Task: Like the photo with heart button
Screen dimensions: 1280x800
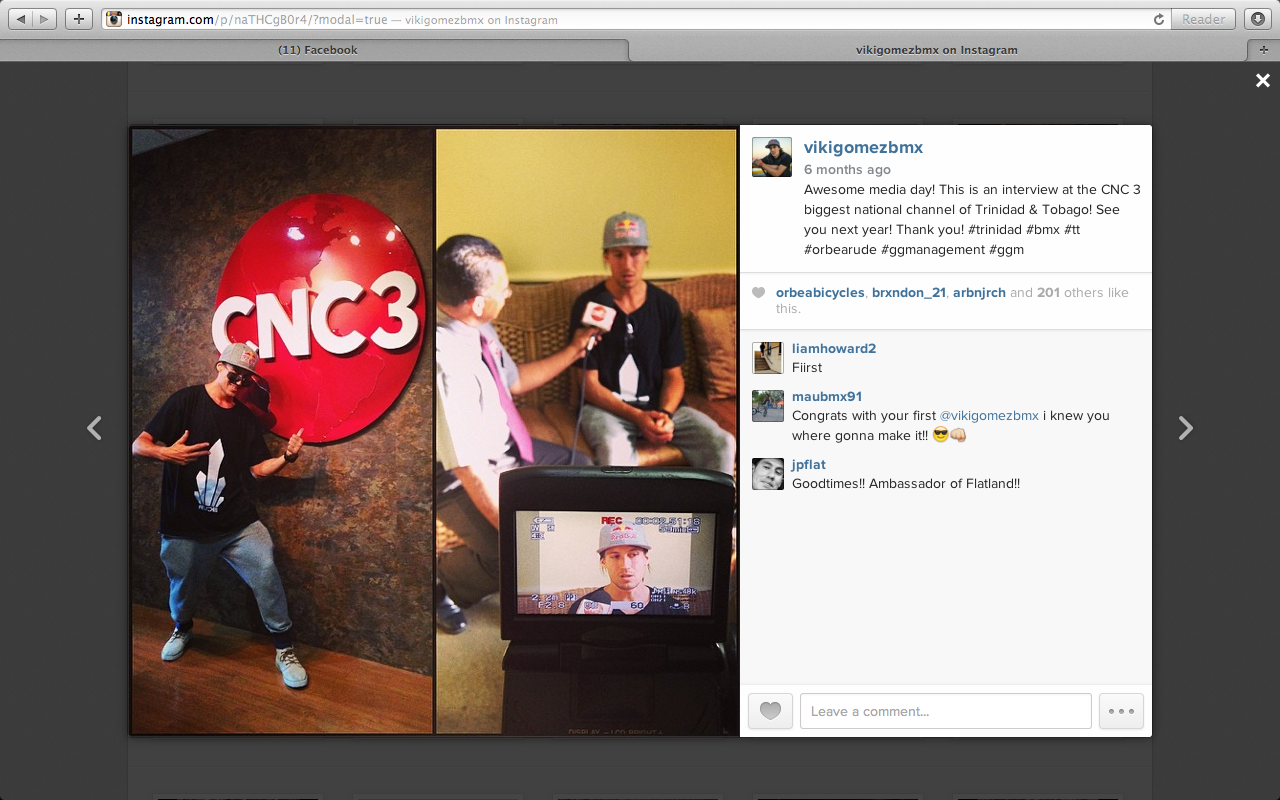Action: click(x=770, y=711)
